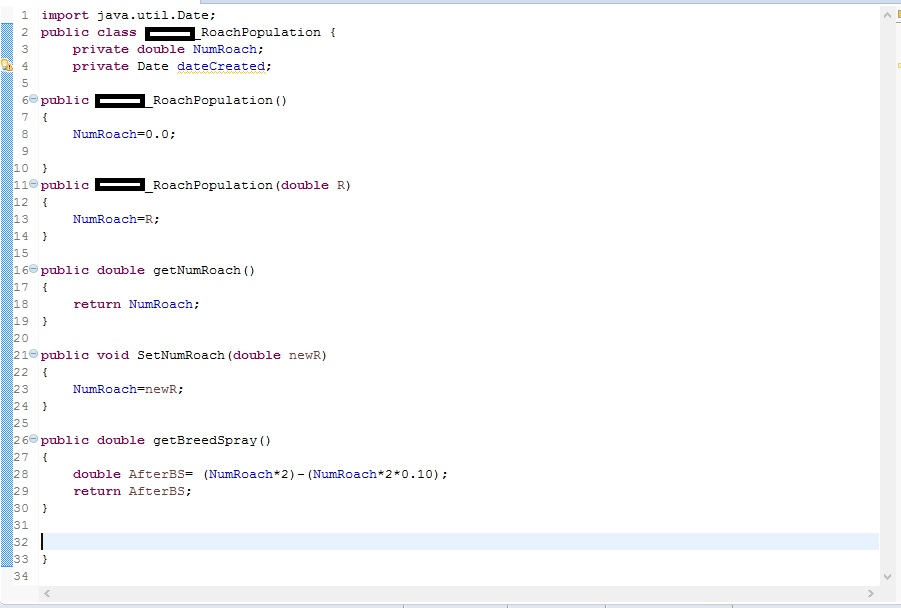Click line number 1 in the gutter
This screenshot has height=608, width=901.
tap(25, 16)
